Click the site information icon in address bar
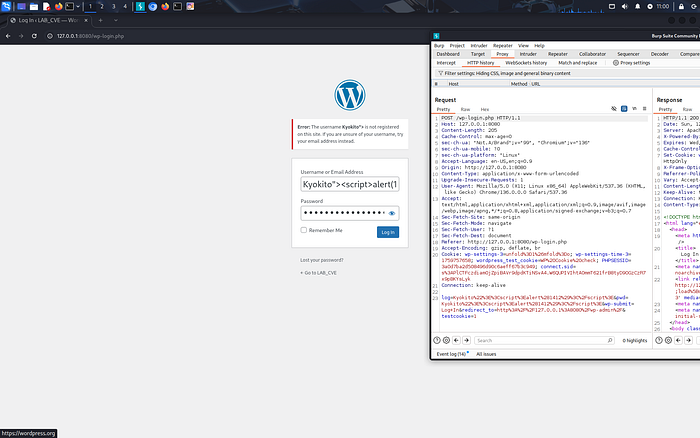 click(x=50, y=36)
